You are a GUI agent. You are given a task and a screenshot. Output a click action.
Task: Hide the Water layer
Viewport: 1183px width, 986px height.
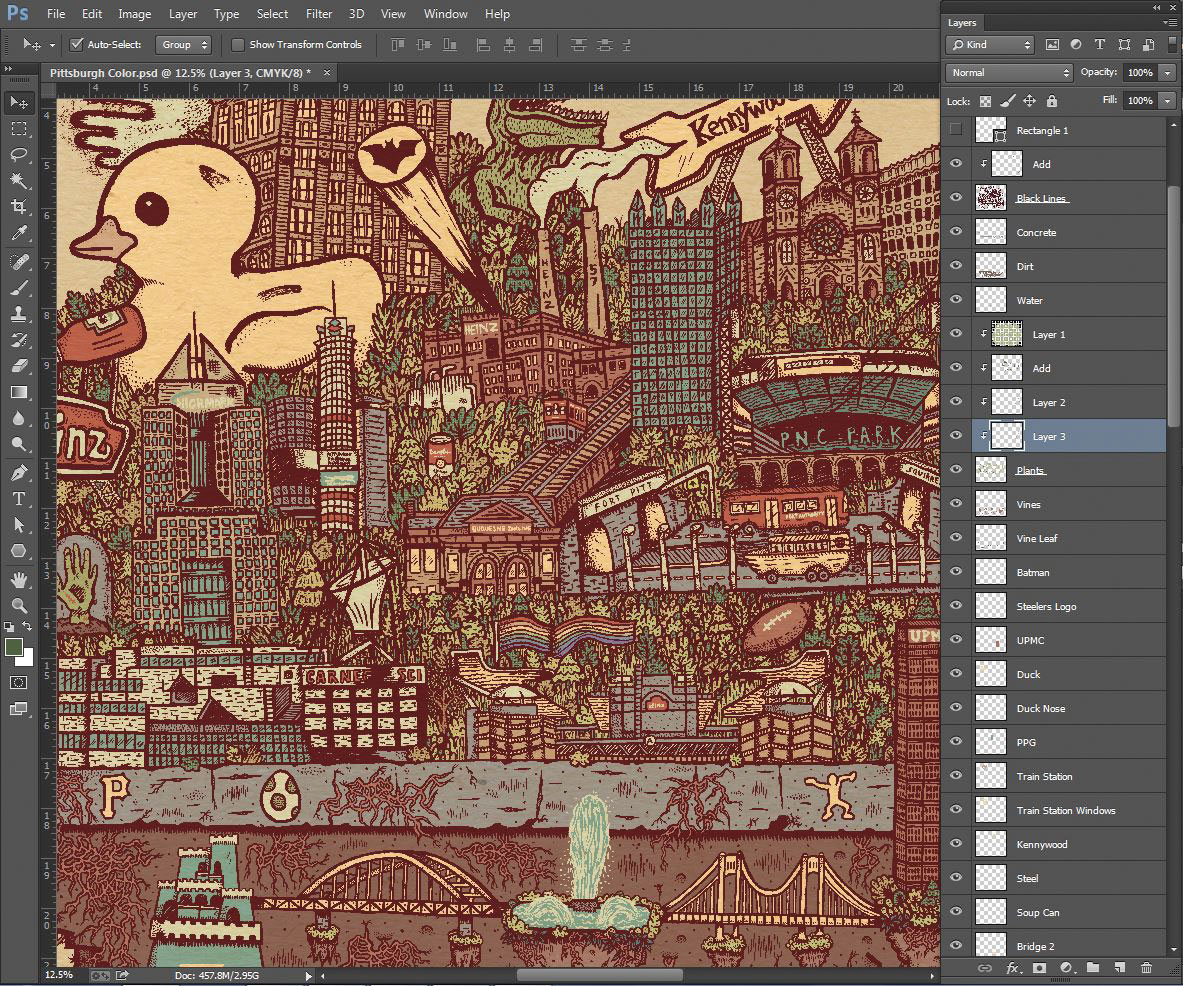click(x=956, y=299)
